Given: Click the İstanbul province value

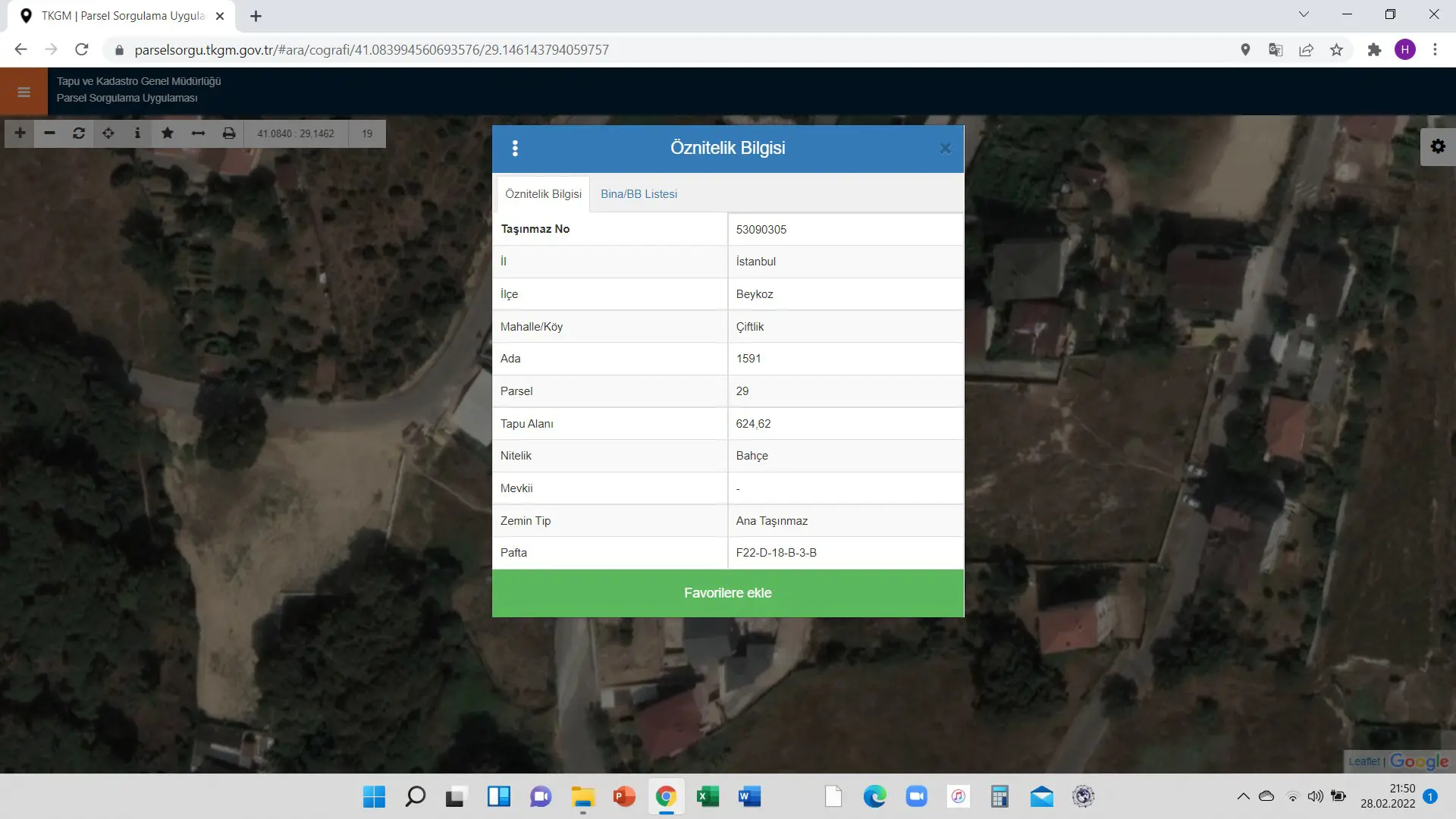Looking at the screenshot, I should coord(755,262).
